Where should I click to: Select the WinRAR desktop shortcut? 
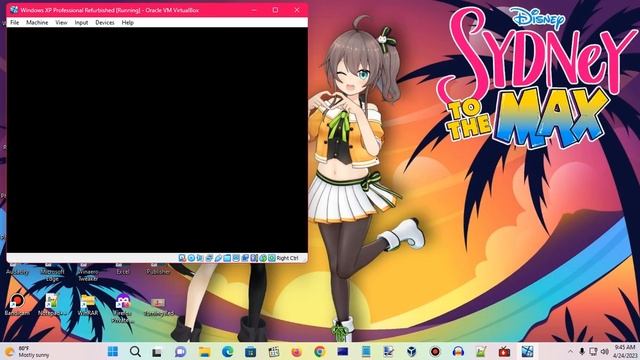click(87, 304)
